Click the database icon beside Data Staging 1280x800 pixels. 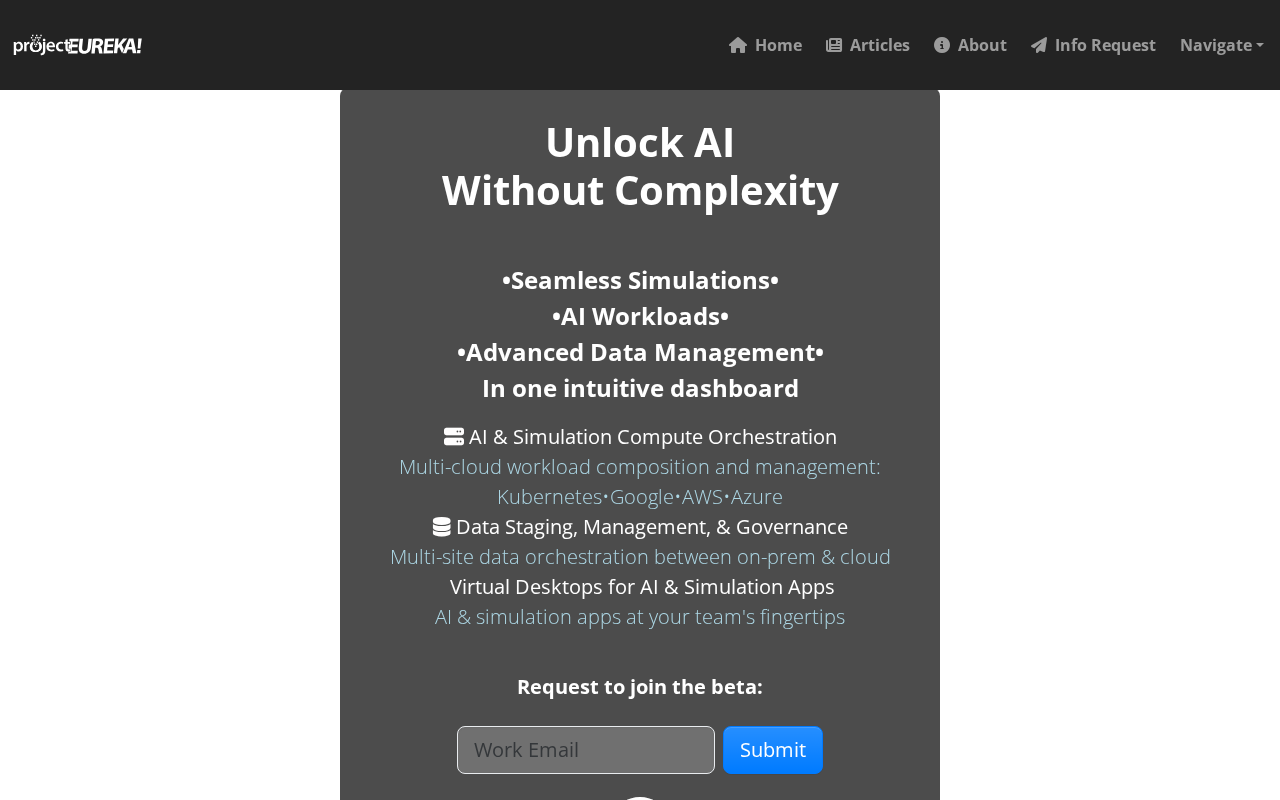441,527
